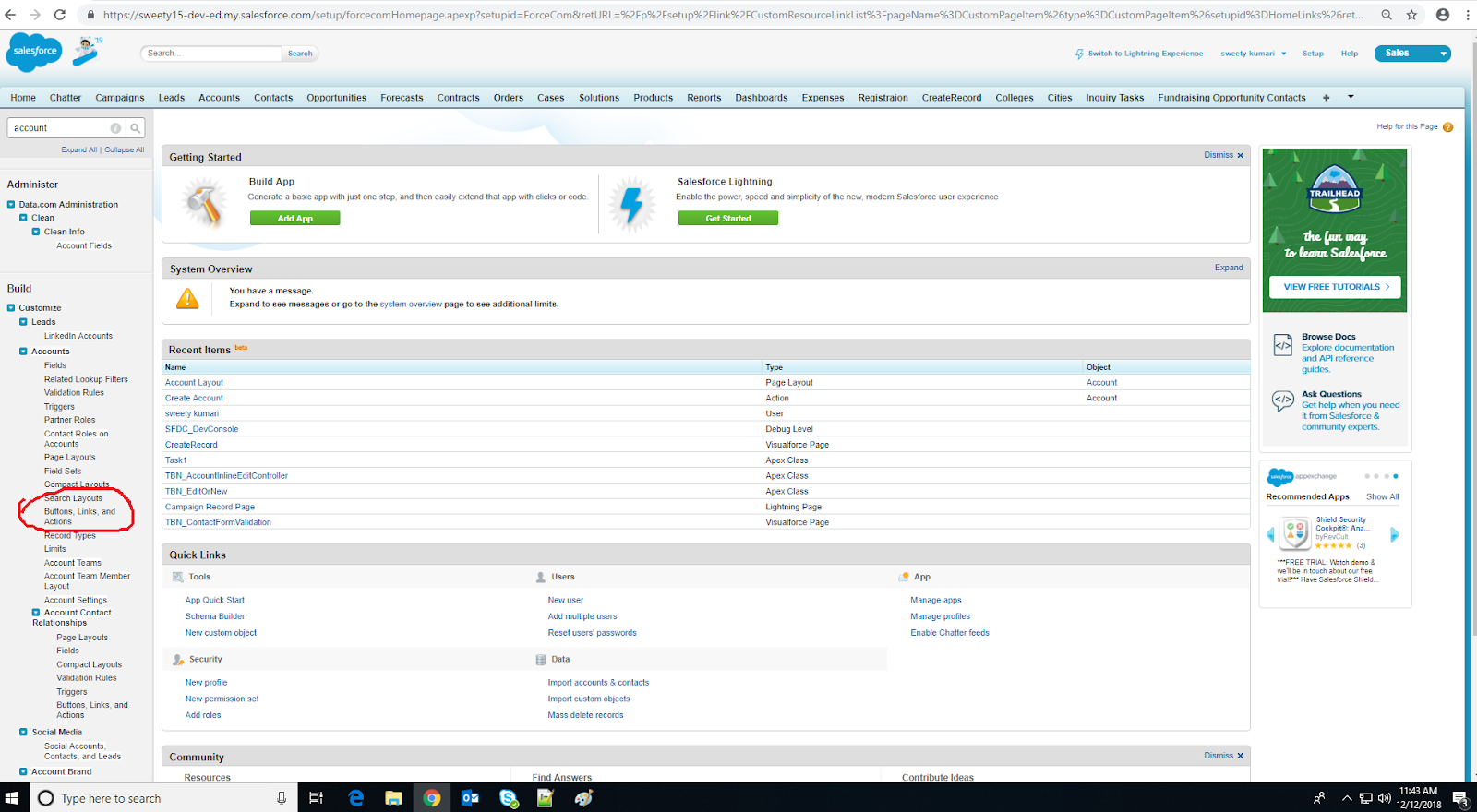1477x812 pixels.
Task: Click Expand All in the sidebar
Action: (79, 149)
